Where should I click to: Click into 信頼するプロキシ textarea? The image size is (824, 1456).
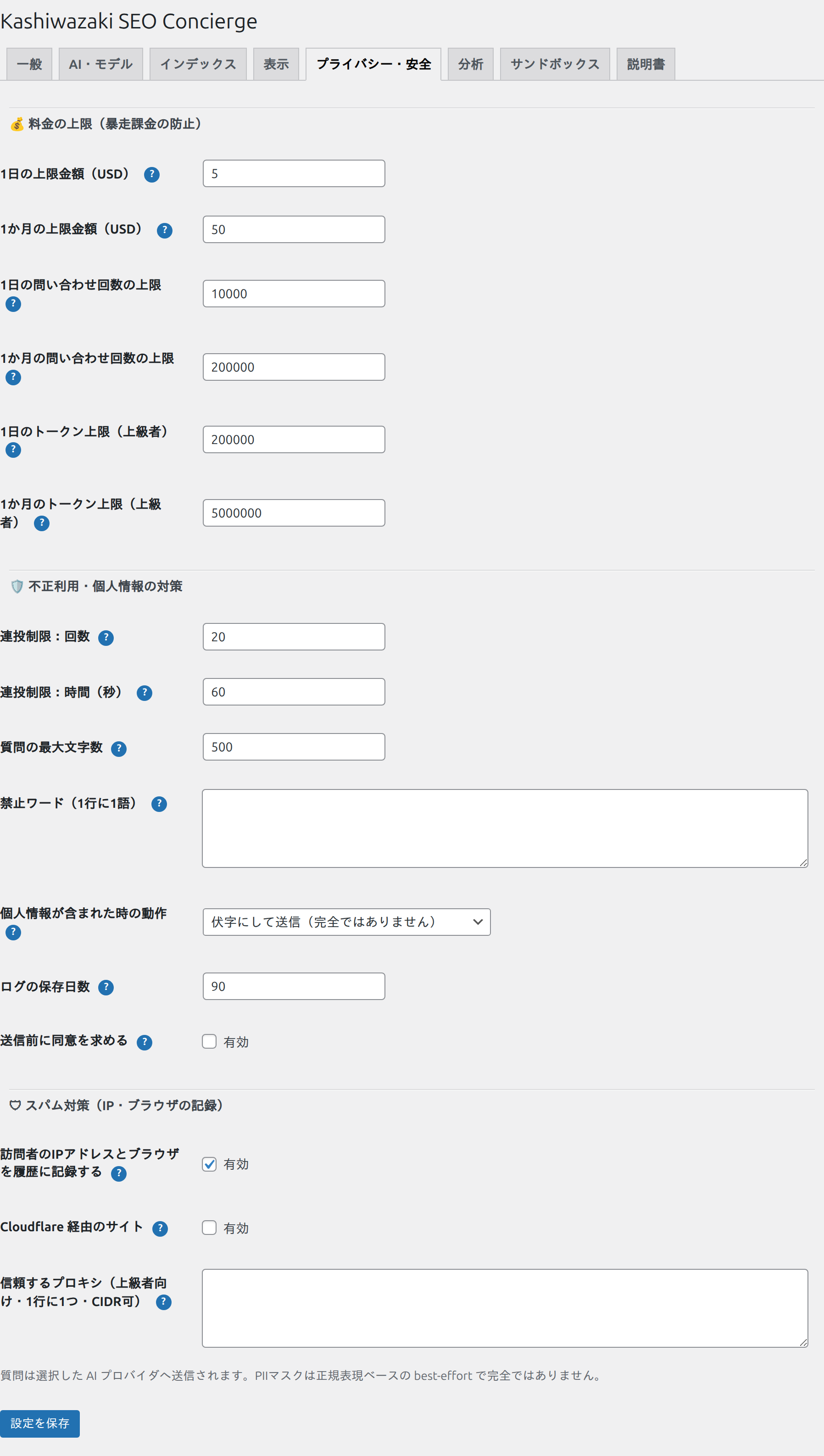coord(505,1308)
